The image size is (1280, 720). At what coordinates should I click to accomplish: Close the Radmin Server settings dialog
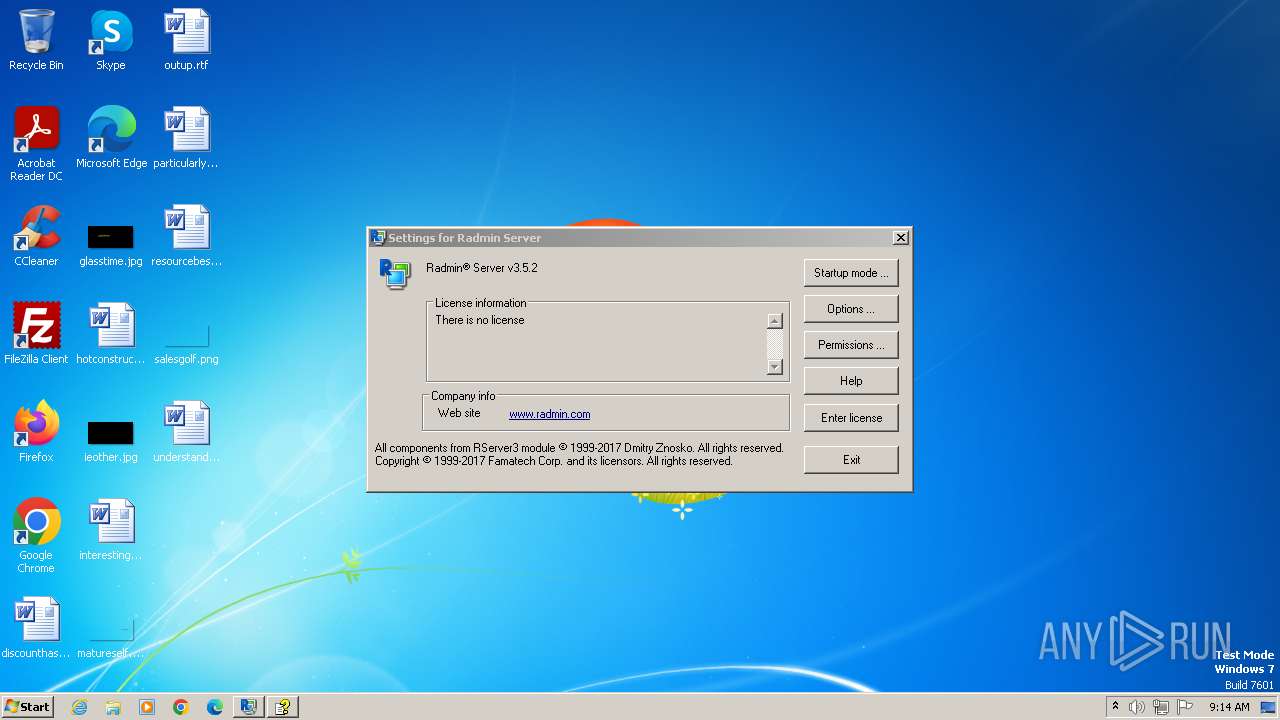pos(900,238)
